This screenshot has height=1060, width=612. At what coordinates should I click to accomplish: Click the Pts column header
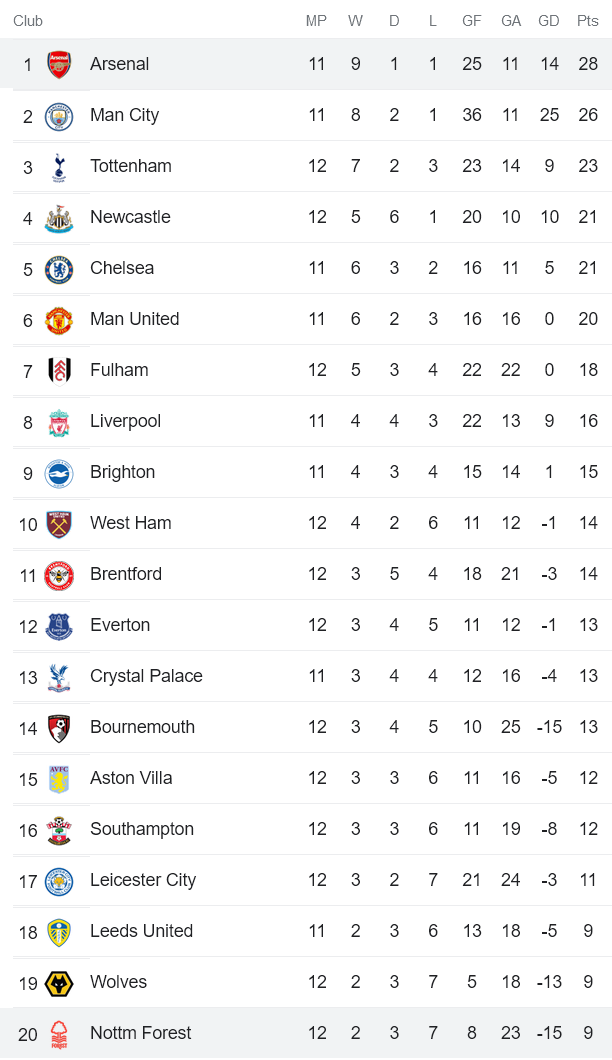(x=588, y=21)
